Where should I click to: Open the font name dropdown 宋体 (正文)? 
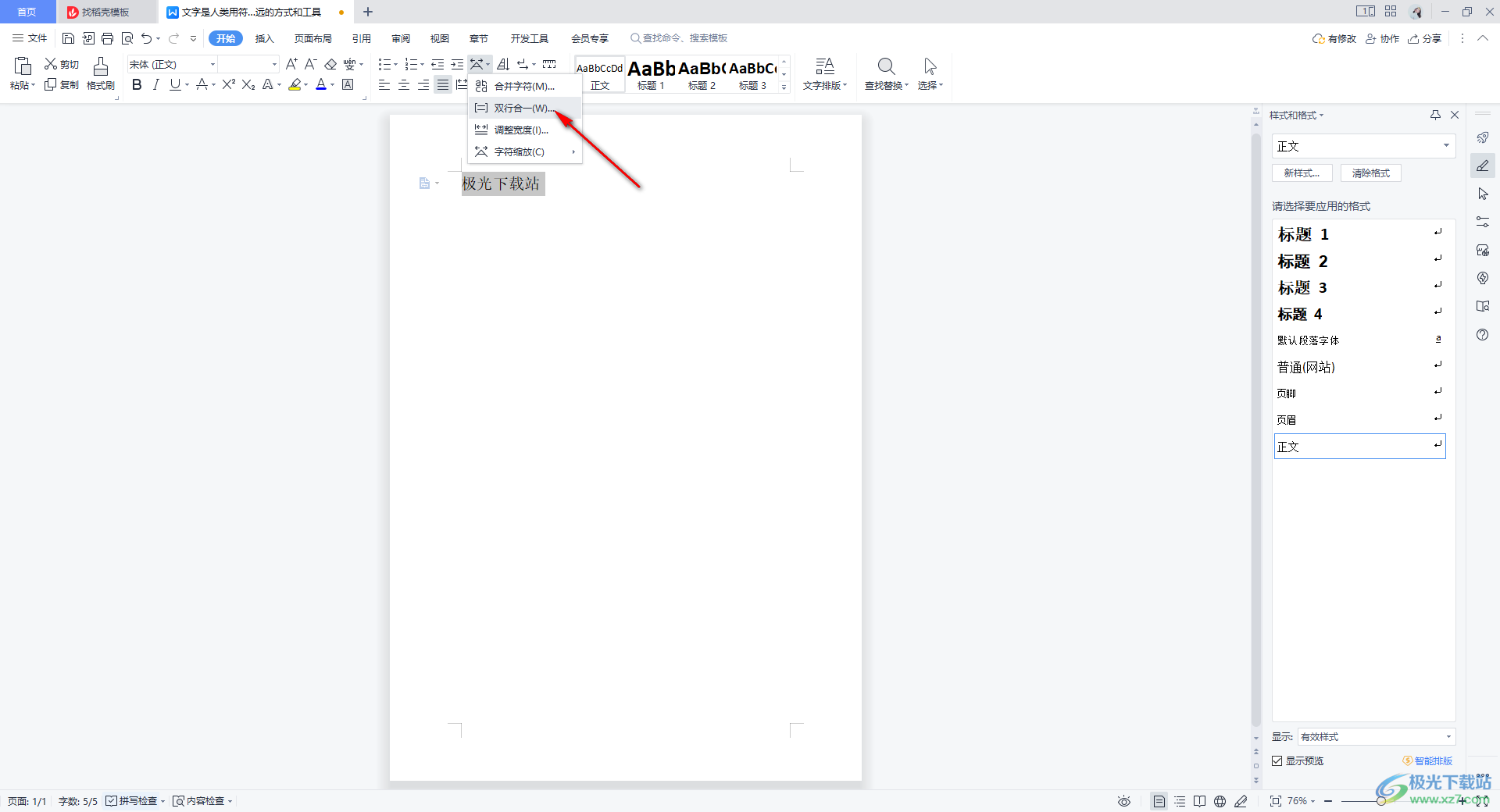(x=212, y=64)
